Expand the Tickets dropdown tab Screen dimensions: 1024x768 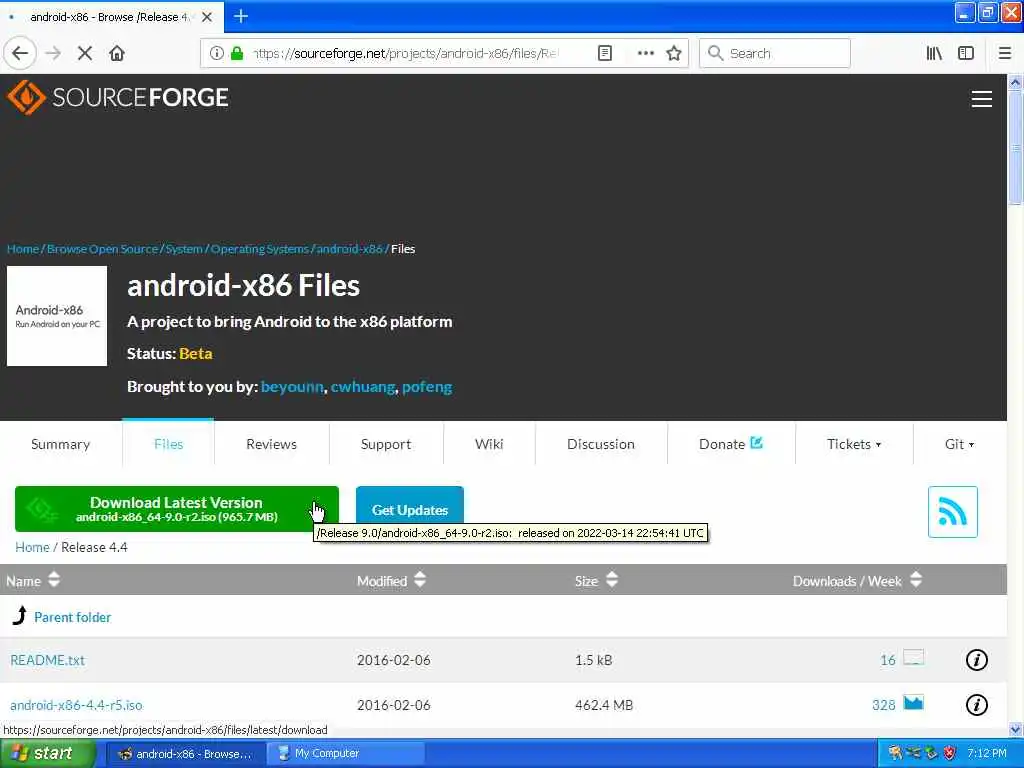[854, 444]
